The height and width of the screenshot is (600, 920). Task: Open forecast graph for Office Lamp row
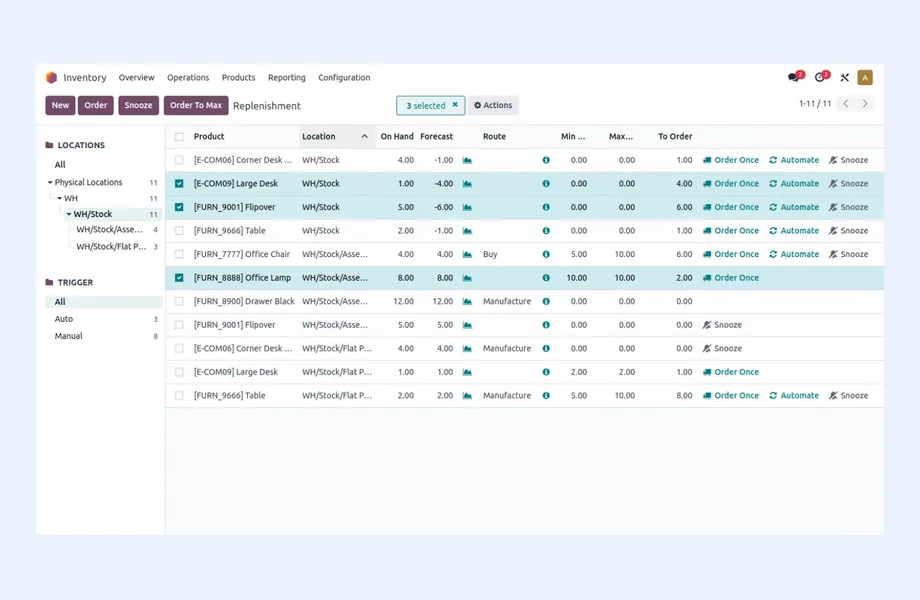(x=467, y=277)
